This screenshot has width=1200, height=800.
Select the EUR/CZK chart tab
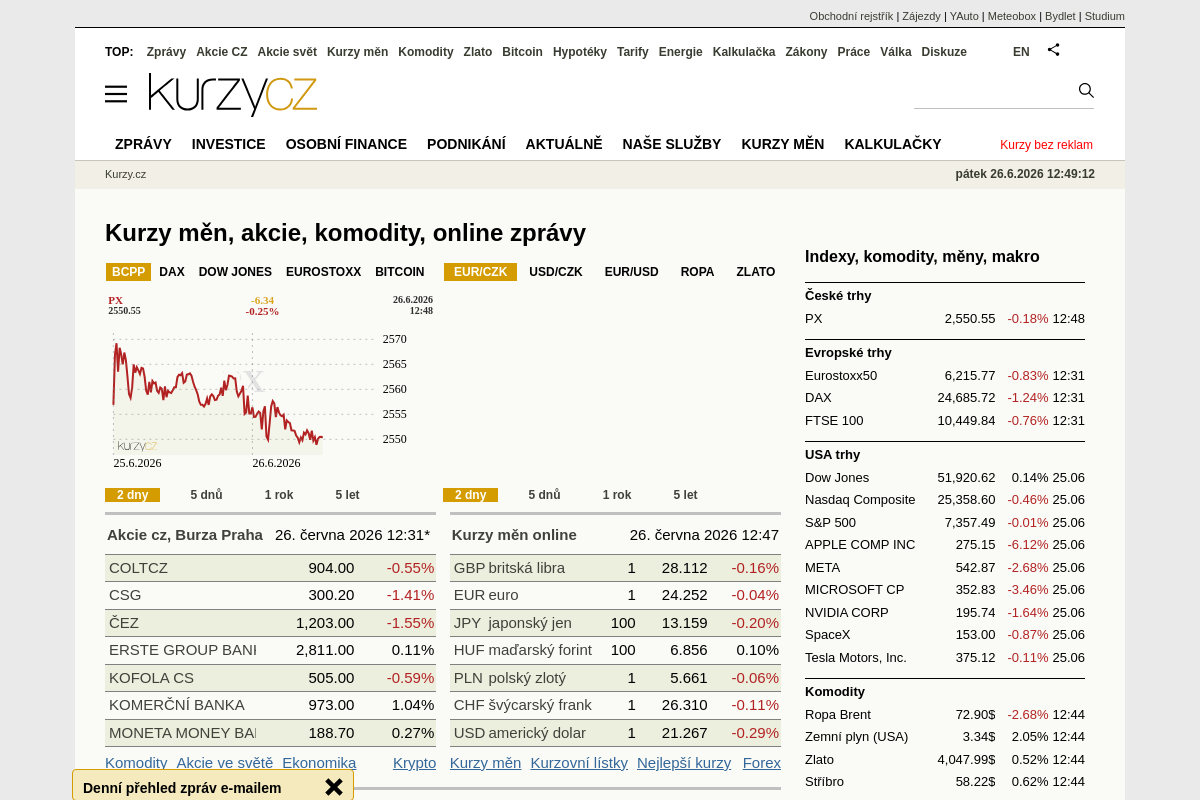(x=481, y=272)
